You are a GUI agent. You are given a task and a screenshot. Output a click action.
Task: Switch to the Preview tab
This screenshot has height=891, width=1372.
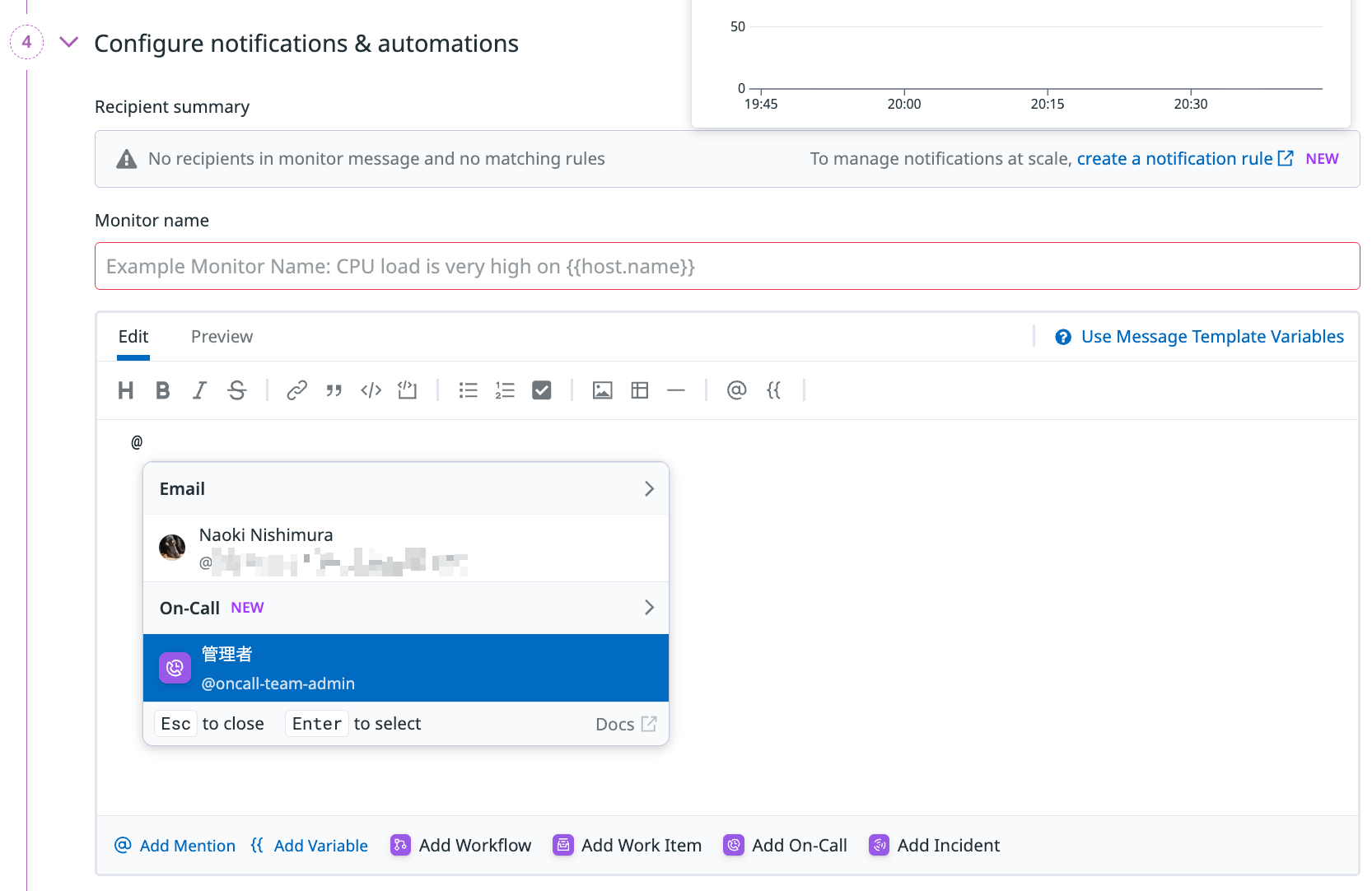point(222,337)
